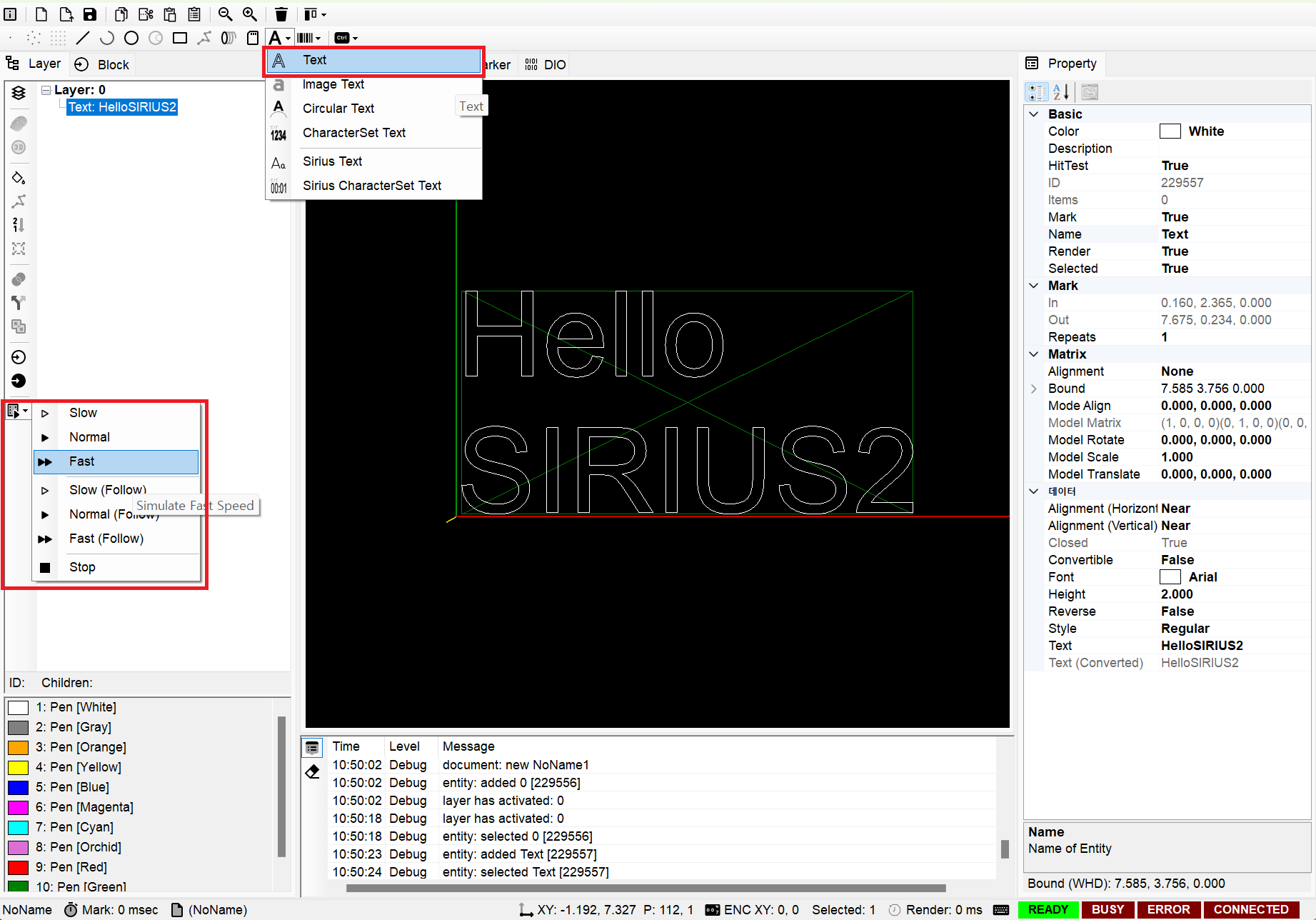Switch to the Layer tab
1316x920 pixels.
(34, 64)
